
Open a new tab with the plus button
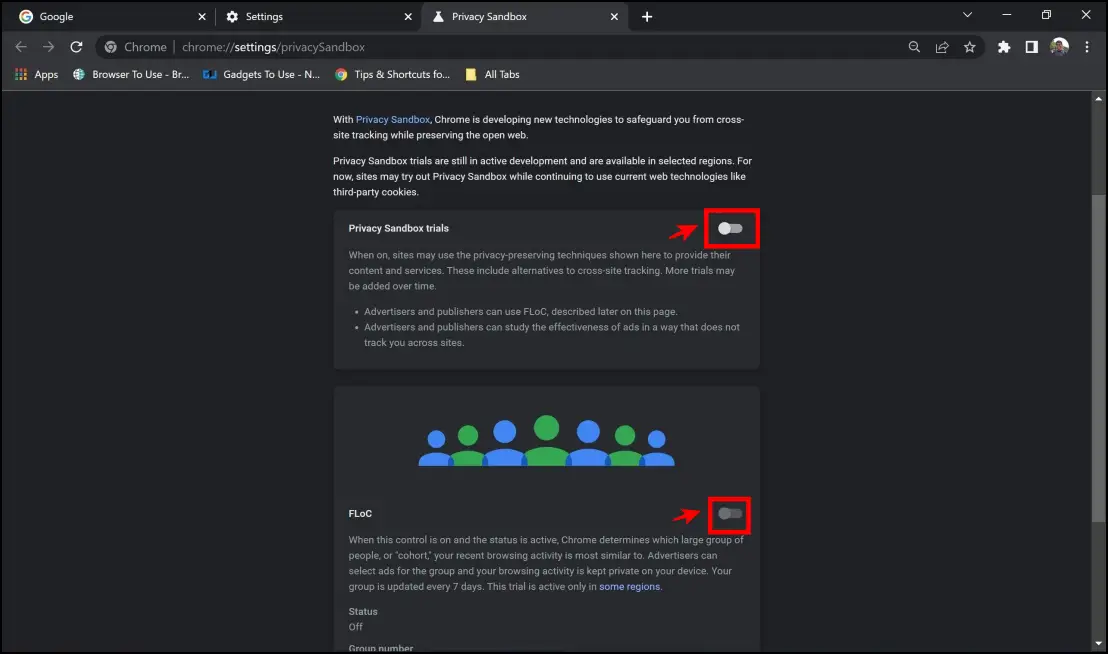[x=647, y=16]
